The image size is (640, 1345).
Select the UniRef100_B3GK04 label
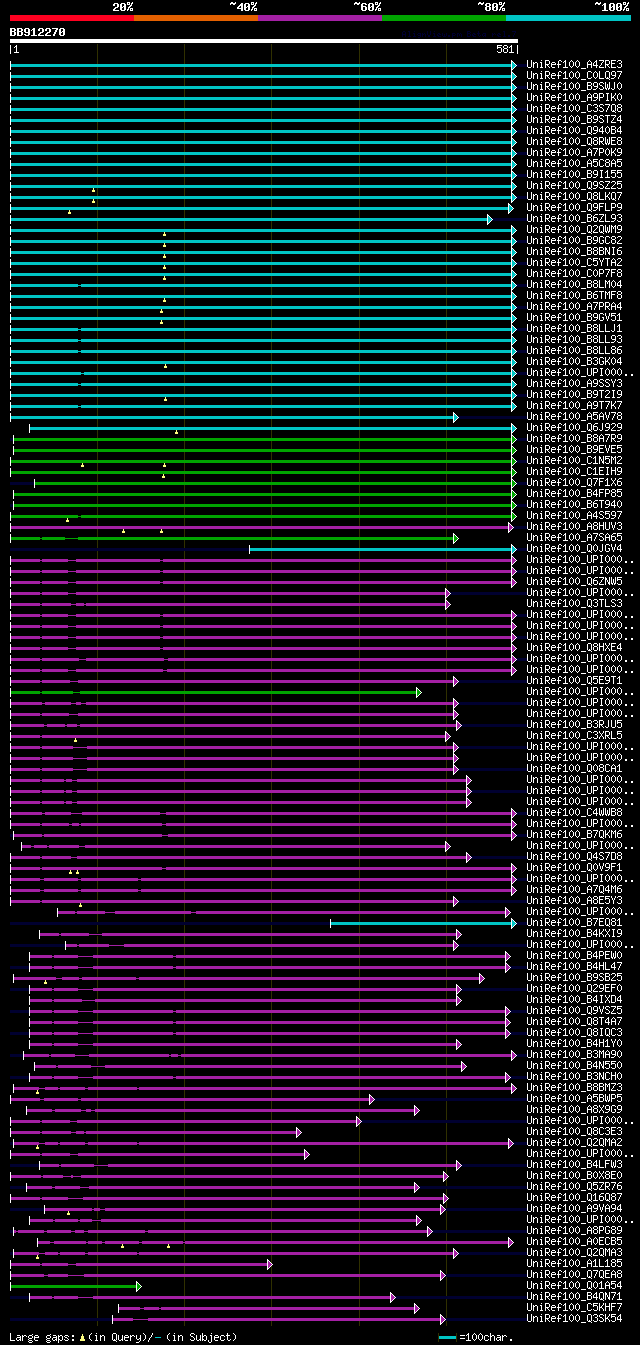[574, 361]
